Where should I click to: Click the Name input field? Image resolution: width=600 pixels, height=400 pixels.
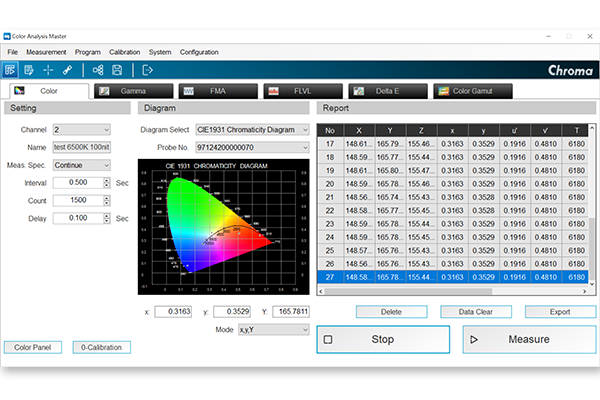(82, 147)
